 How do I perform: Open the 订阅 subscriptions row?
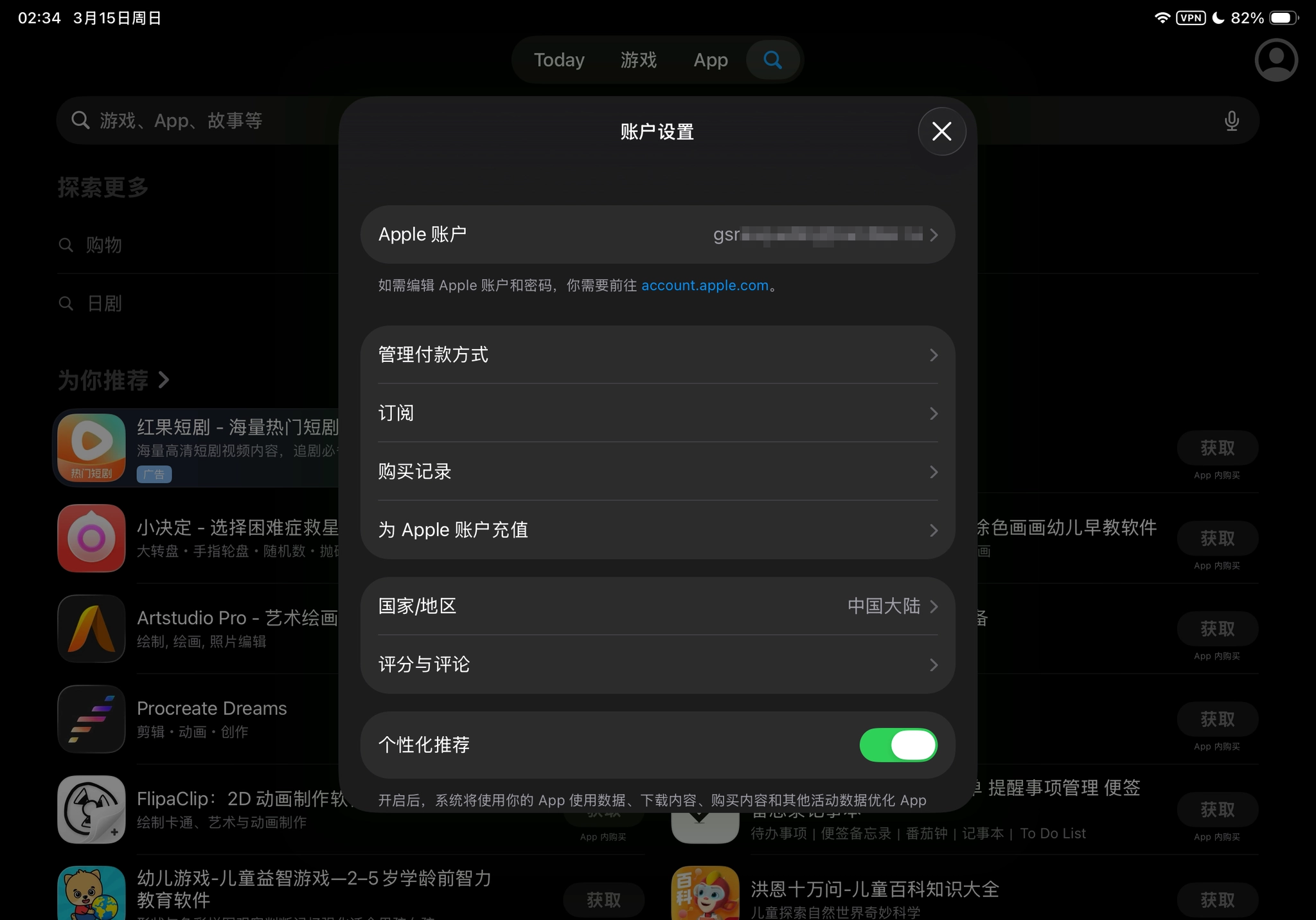[x=657, y=413]
